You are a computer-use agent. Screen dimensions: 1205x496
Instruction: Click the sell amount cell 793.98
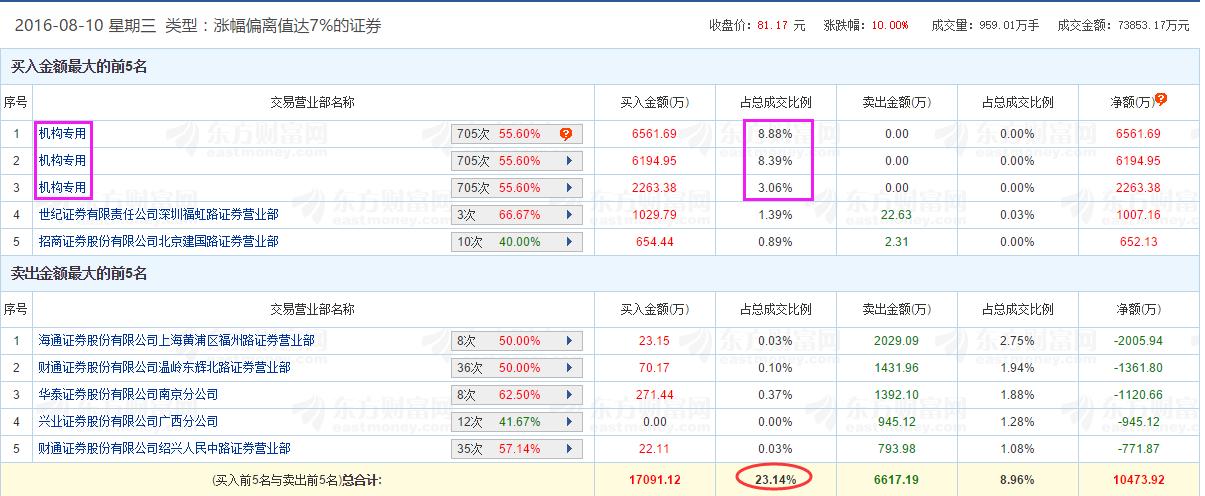tap(896, 448)
